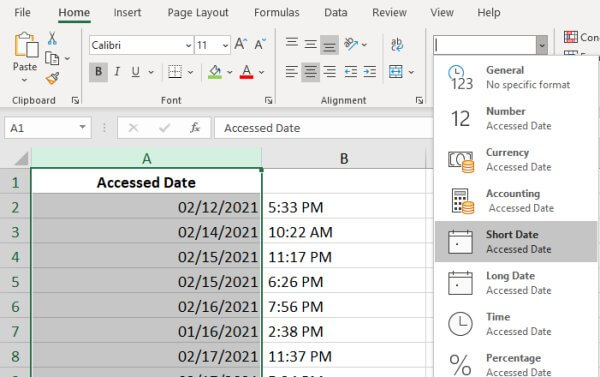The image size is (600, 377).
Task: Switch to the Page Layout tab
Action: tap(198, 13)
